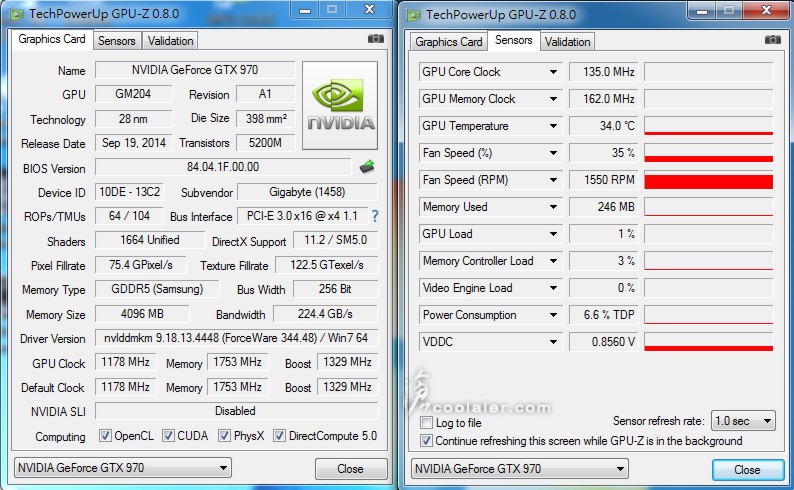Toggle the CUDA checkbox
Screen dimensions: 794x490
tap(168, 436)
